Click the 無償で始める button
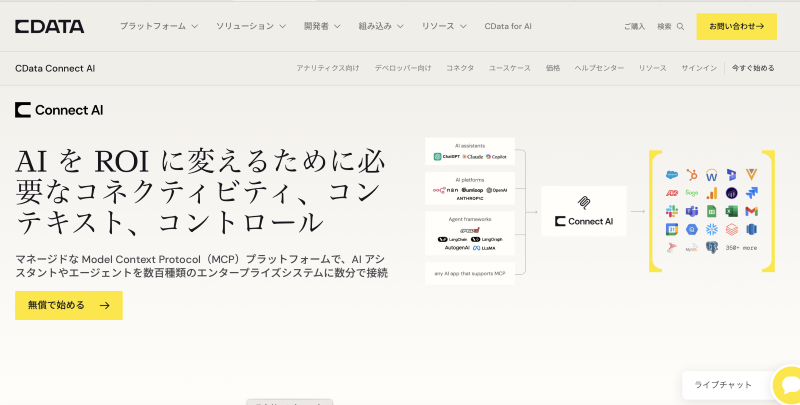The image size is (800, 405). click(x=69, y=305)
